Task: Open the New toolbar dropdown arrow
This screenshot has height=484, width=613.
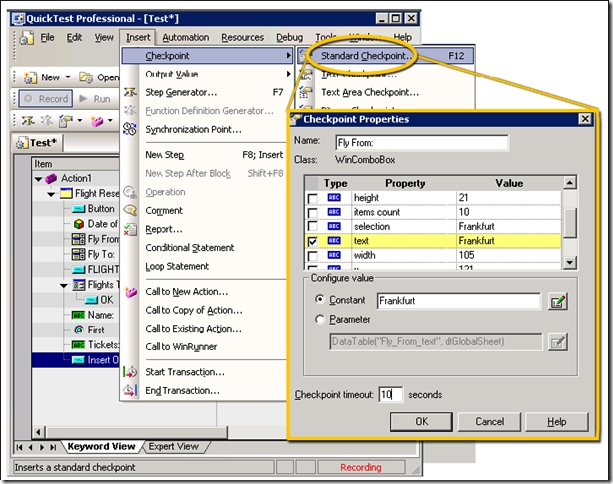Action: [68, 77]
